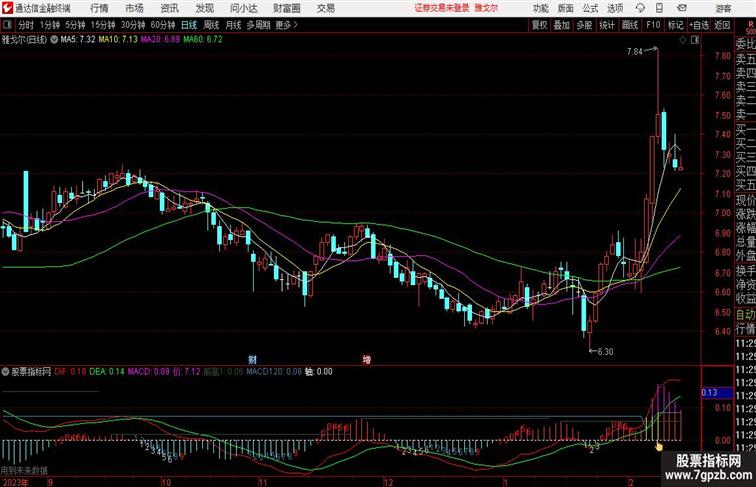Click the 6.30 low price label
The image size is (756, 487).
pos(606,352)
